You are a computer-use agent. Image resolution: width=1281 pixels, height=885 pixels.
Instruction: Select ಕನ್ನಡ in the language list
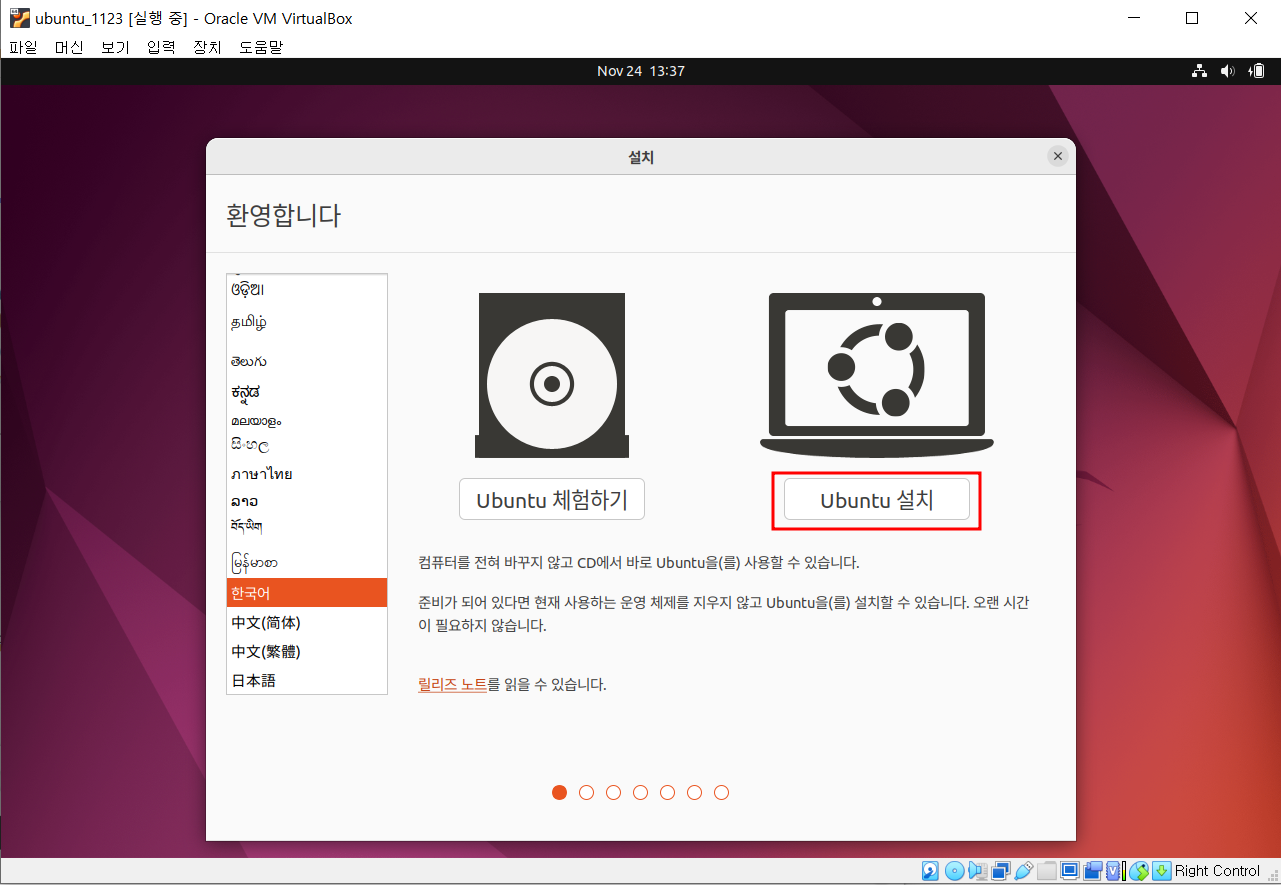[307, 392]
